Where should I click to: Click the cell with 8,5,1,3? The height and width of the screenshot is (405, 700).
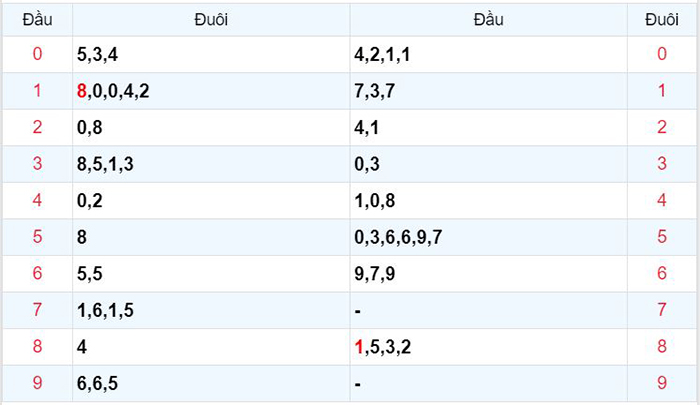[x=211, y=164]
